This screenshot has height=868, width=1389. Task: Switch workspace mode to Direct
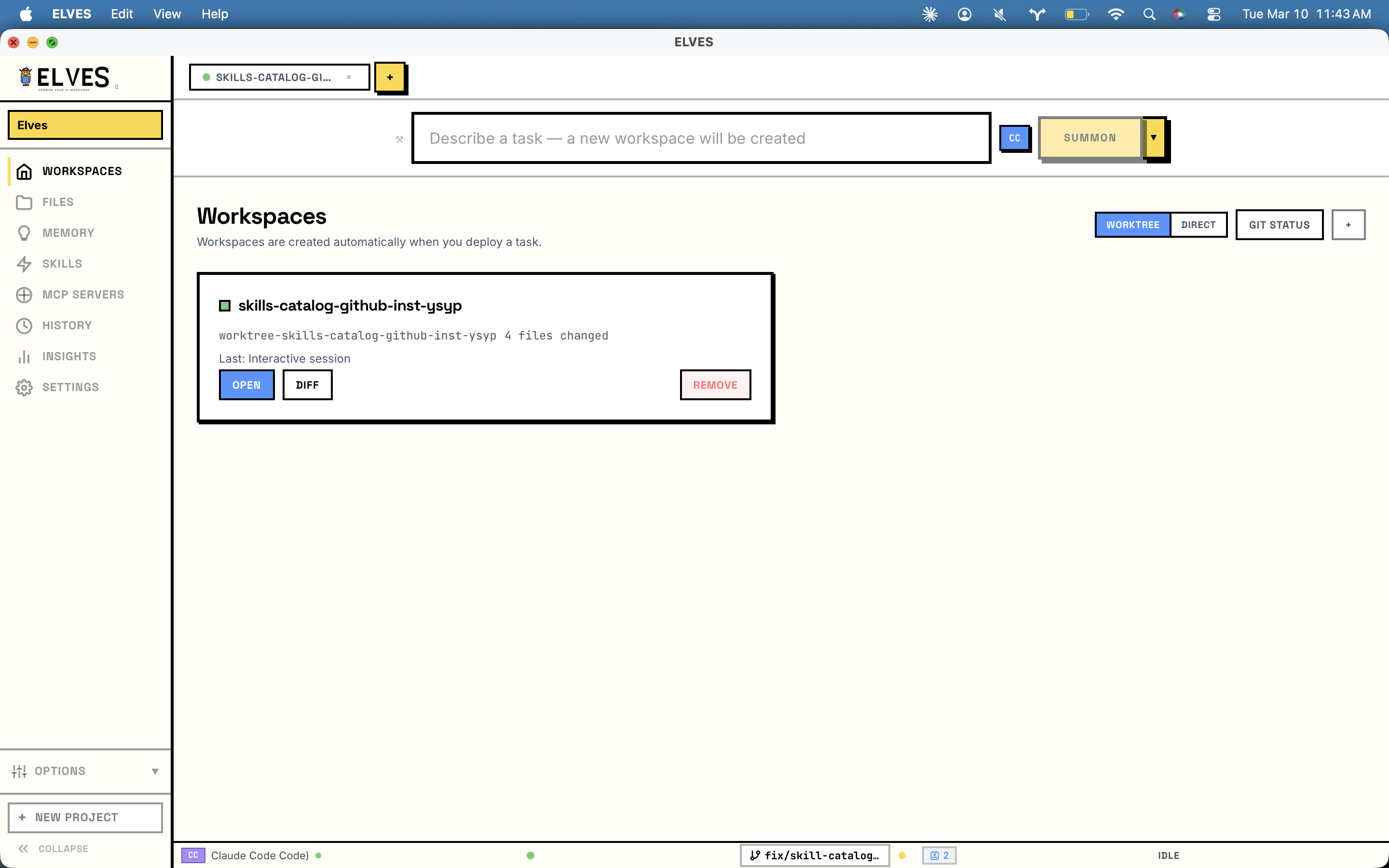(1198, 225)
